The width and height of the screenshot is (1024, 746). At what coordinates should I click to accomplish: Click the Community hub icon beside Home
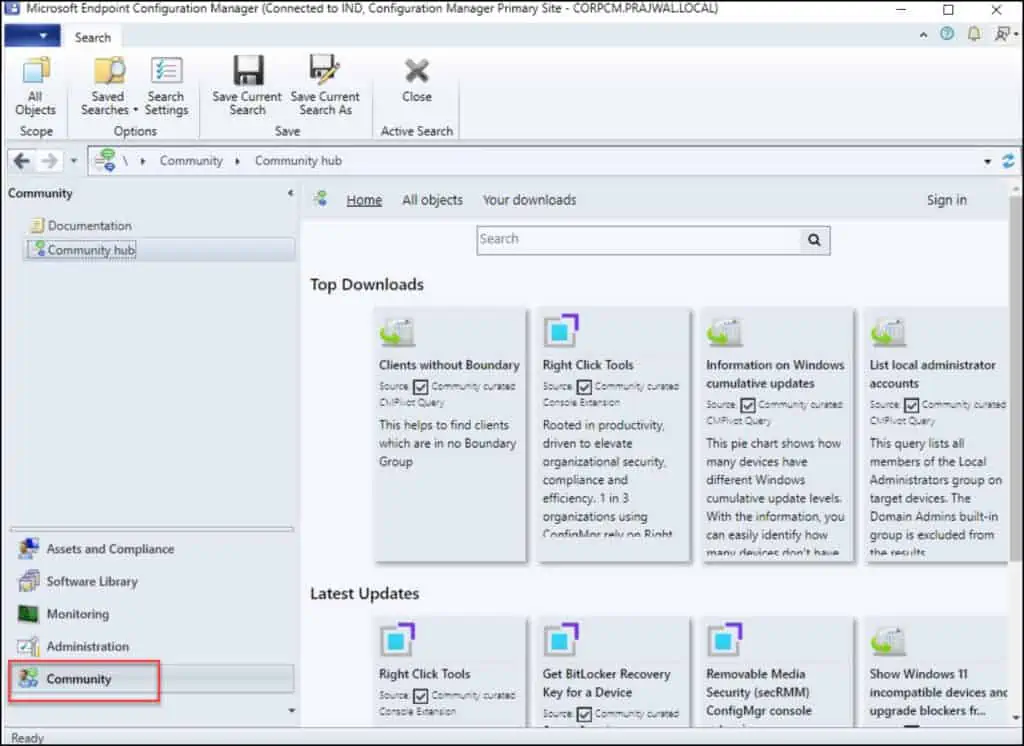tap(320, 198)
